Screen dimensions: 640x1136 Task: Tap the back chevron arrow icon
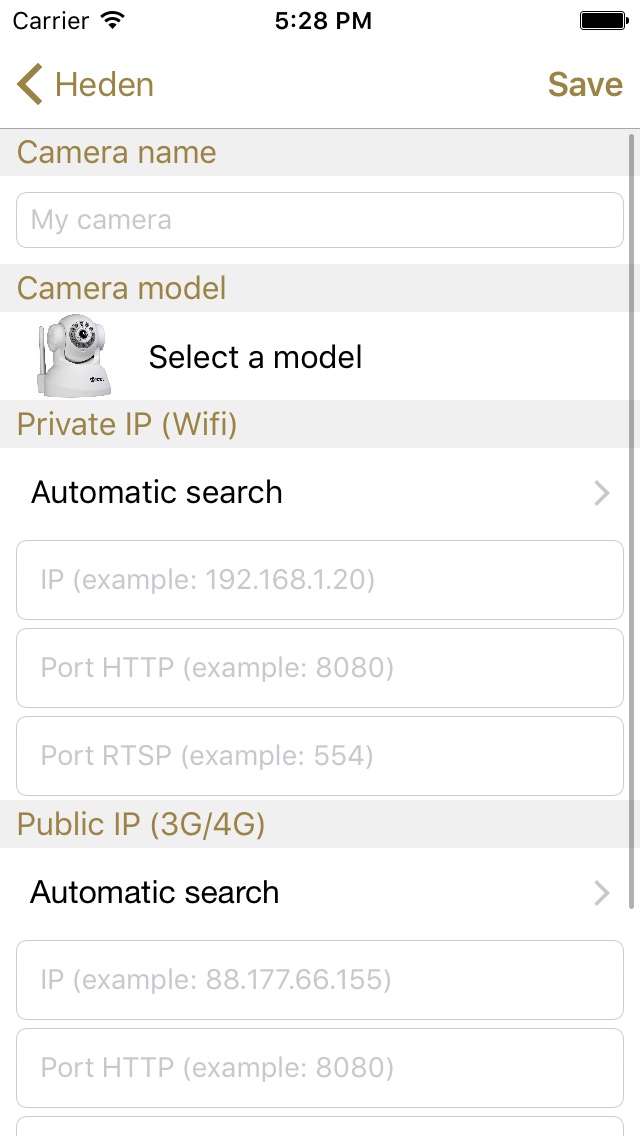pyautogui.click(x=30, y=84)
